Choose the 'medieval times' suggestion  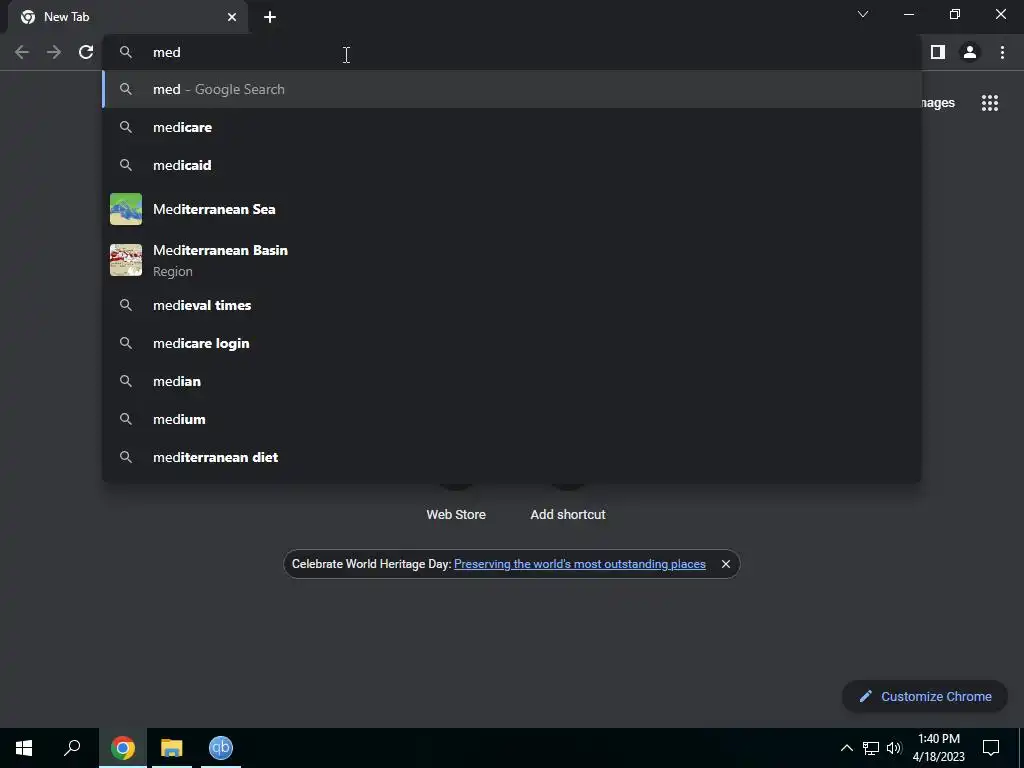coord(512,305)
